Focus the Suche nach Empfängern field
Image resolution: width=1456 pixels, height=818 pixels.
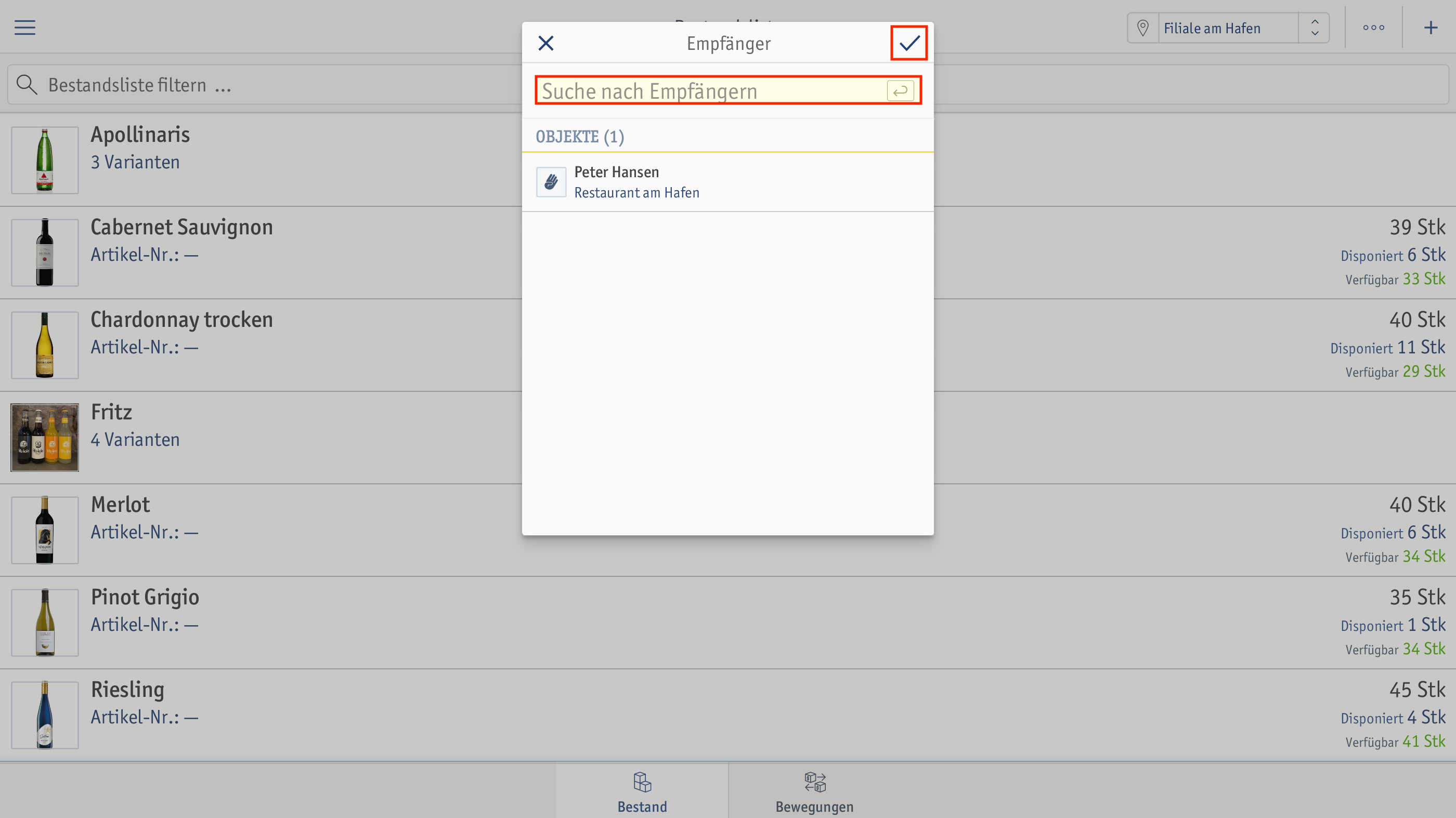(x=728, y=90)
